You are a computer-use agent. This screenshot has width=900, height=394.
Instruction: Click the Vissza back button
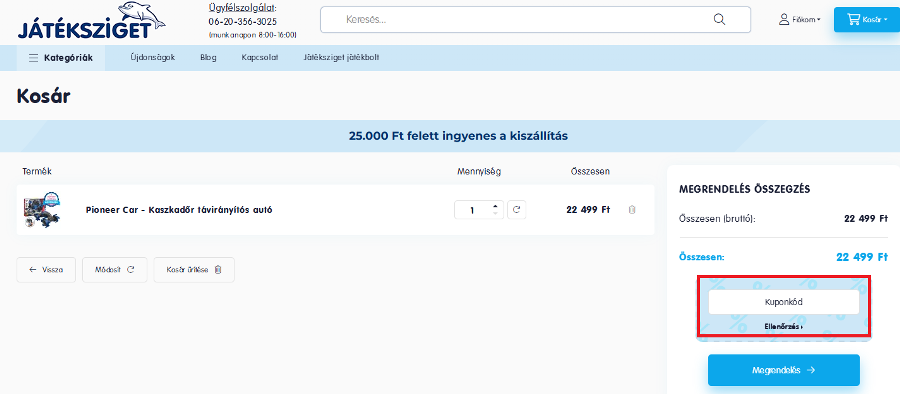tap(46, 270)
